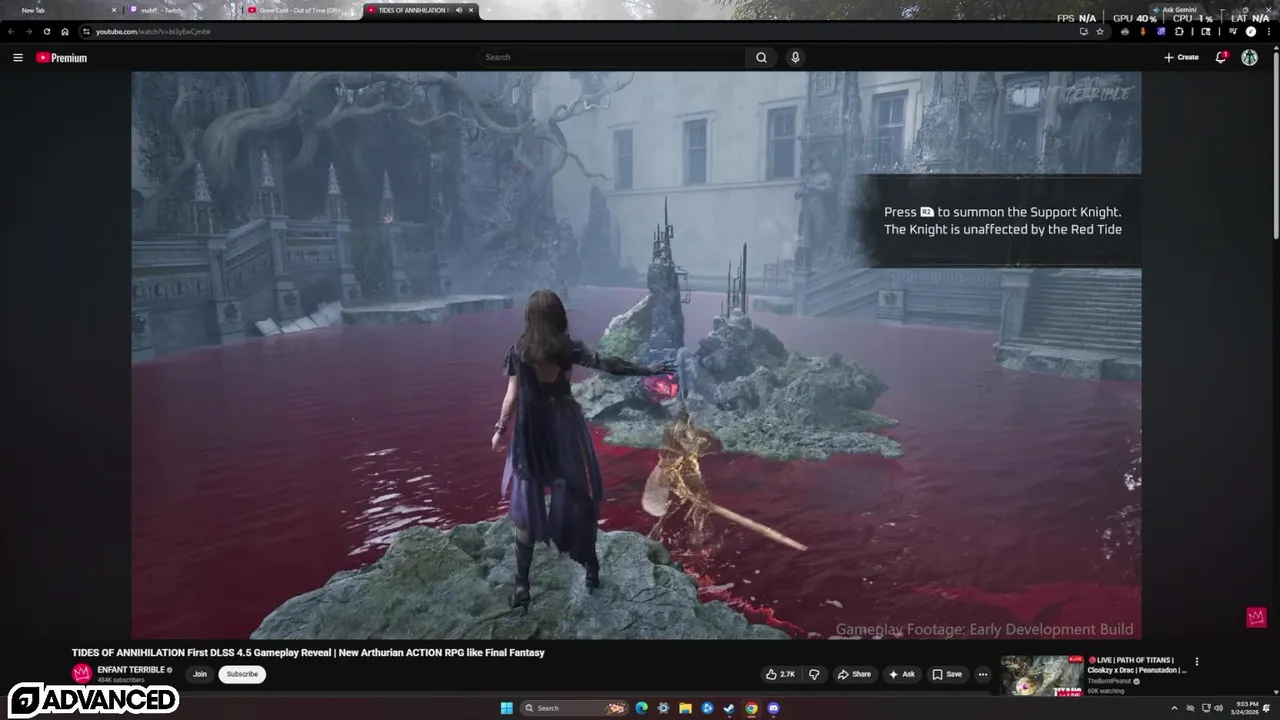Switch to Chrome on the taskbar
The width and height of the screenshot is (1280, 720).
point(751,708)
